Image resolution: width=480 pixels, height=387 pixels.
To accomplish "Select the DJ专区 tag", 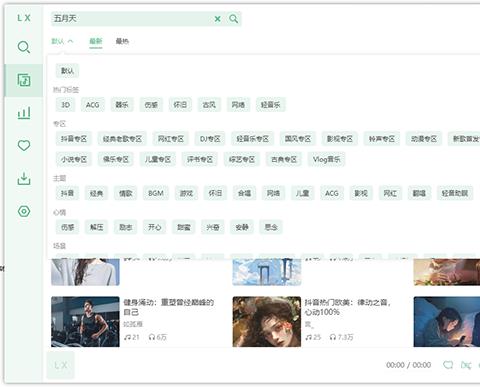I will (210, 139).
